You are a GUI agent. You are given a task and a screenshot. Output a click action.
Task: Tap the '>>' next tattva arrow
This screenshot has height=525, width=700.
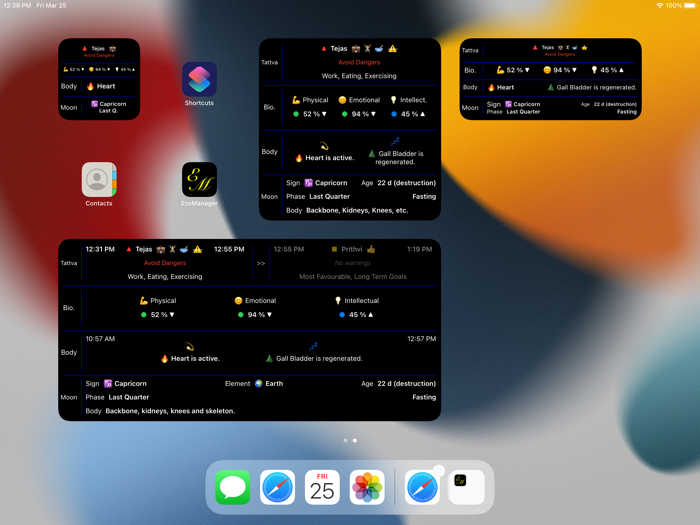pyautogui.click(x=261, y=263)
